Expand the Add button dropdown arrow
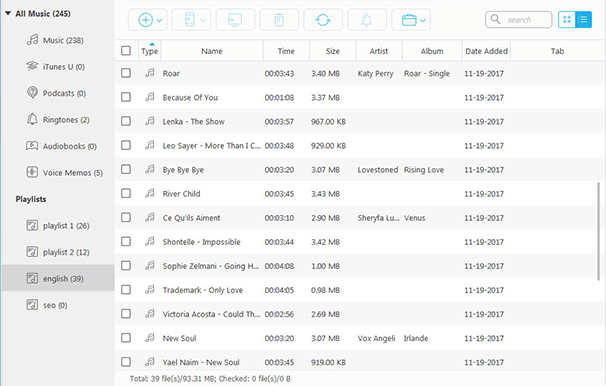The width and height of the screenshot is (606, 386). (x=159, y=20)
